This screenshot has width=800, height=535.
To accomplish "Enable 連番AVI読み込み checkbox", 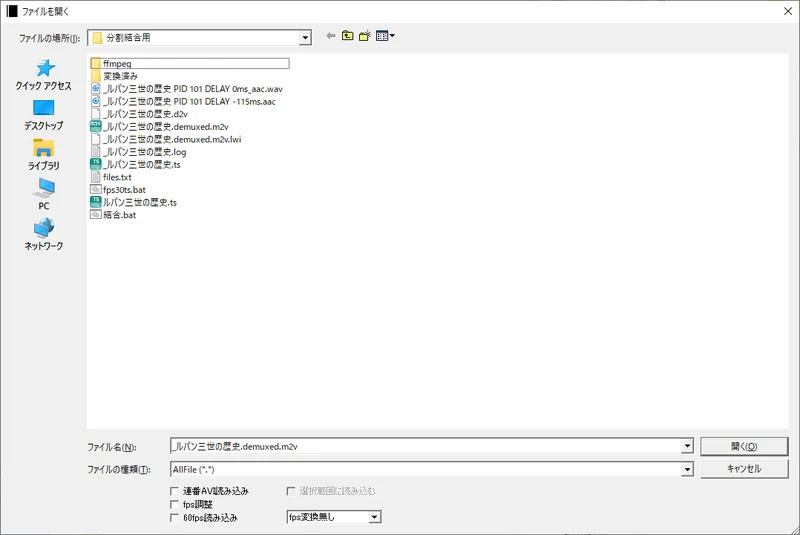I will [176, 492].
